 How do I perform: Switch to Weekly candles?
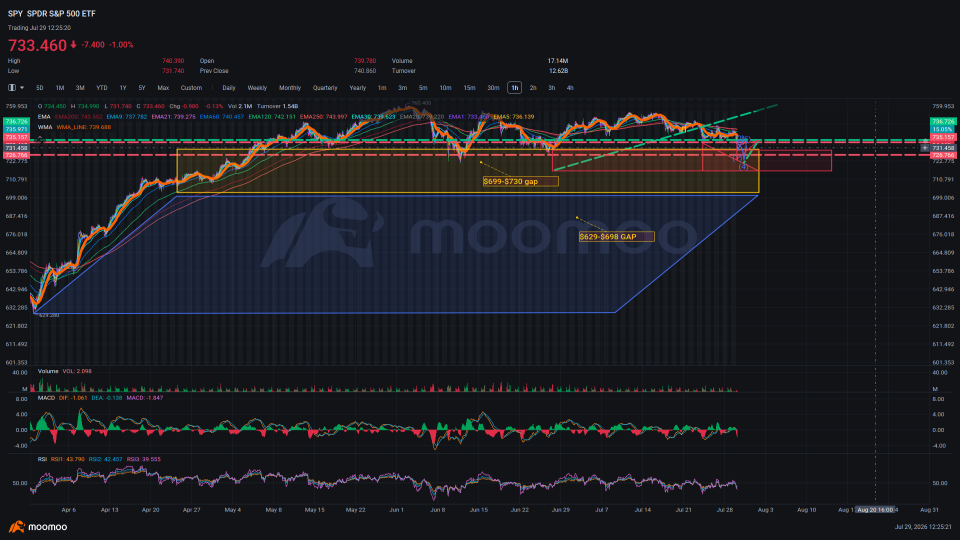(x=257, y=88)
